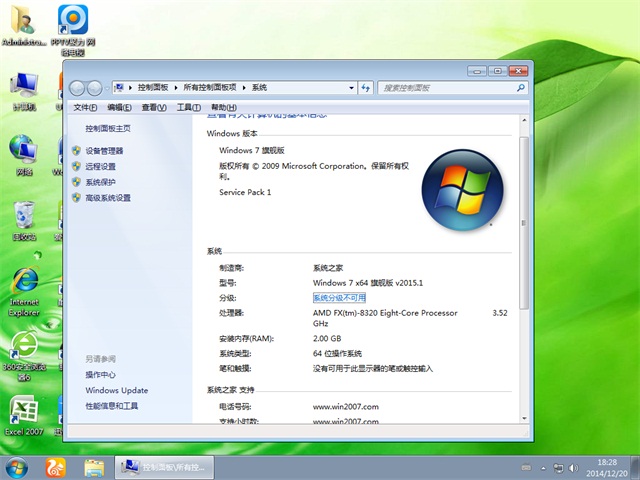
Task: Open Windows Update link
Action: coord(117,390)
